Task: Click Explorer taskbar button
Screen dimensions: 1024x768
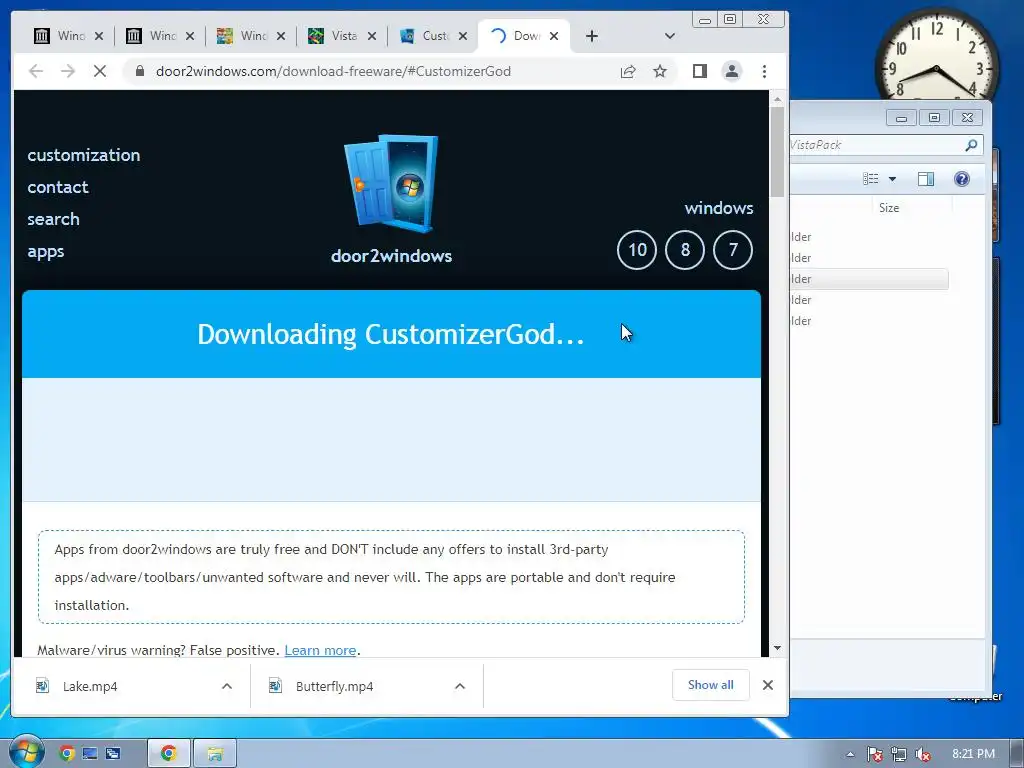Action: click(215, 754)
